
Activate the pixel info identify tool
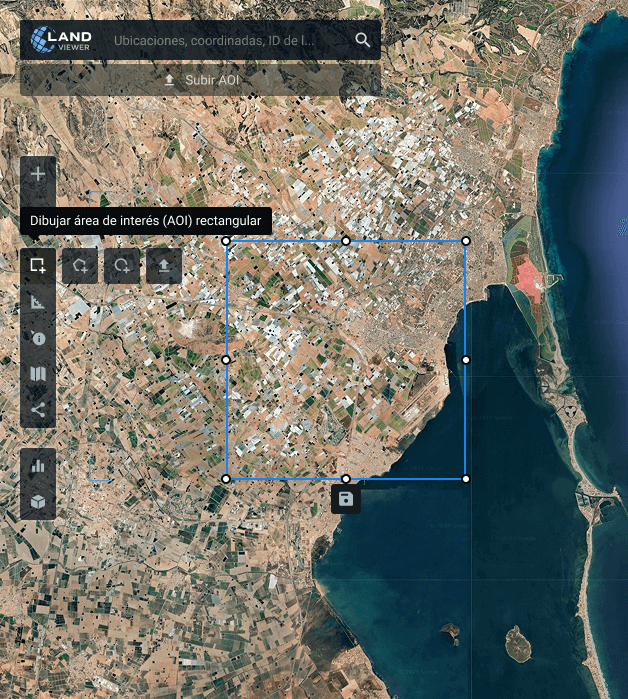tap(38, 338)
